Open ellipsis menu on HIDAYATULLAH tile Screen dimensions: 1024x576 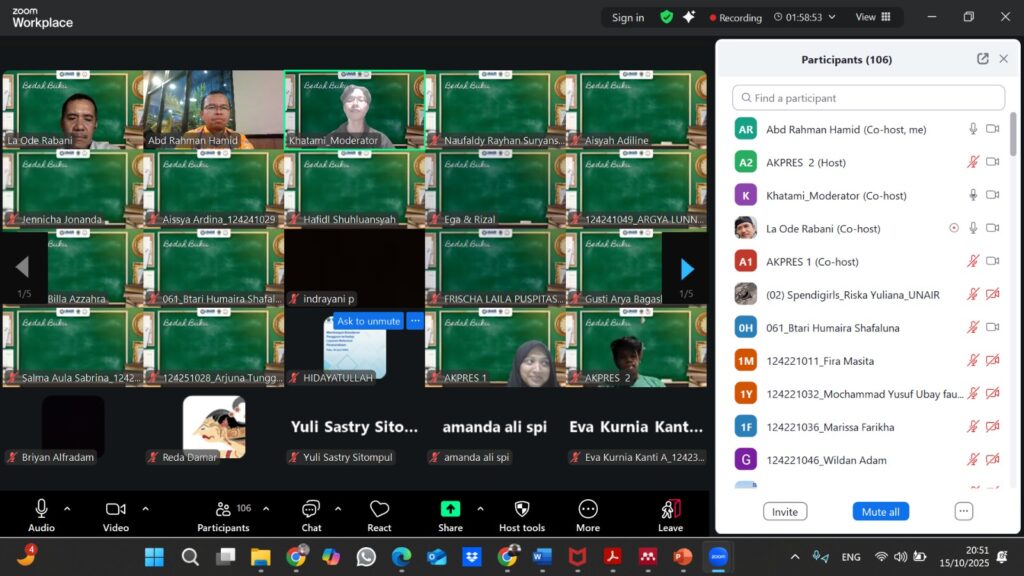click(415, 321)
